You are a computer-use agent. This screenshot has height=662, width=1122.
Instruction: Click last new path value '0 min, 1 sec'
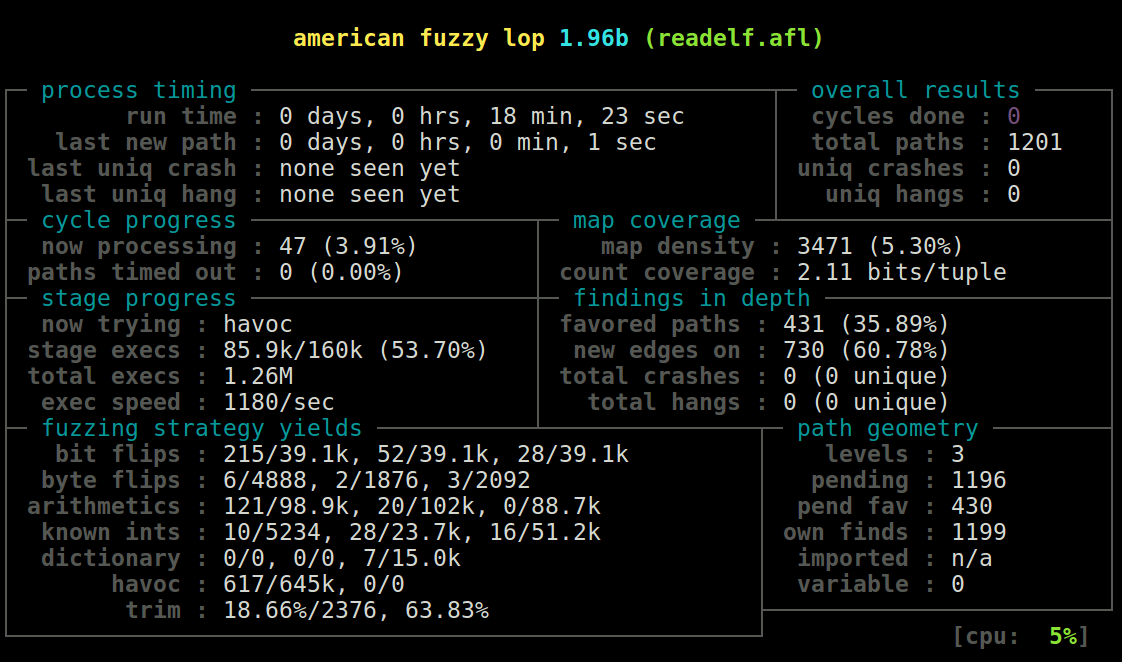tap(572, 142)
